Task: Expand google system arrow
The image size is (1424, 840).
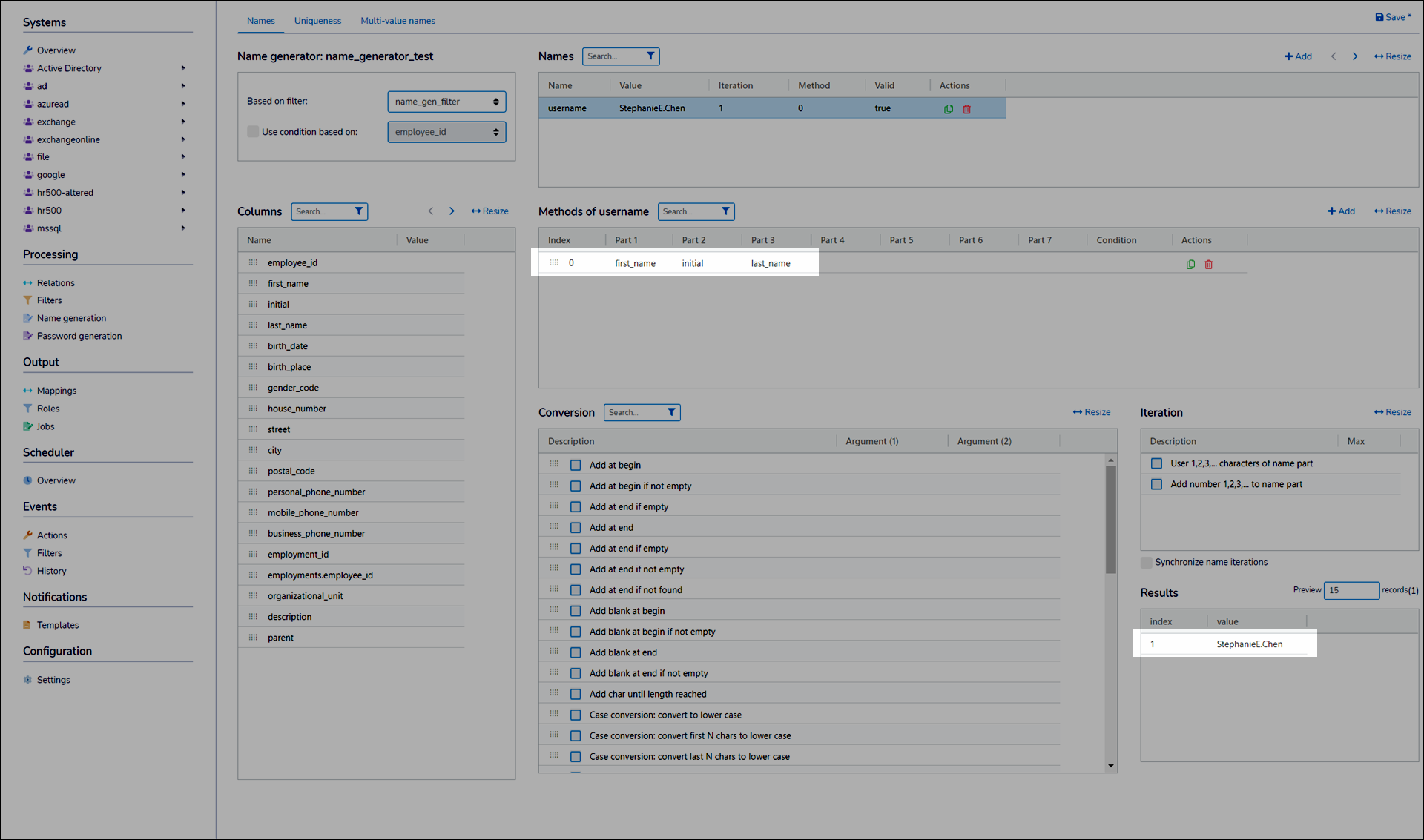Action: coord(183,175)
